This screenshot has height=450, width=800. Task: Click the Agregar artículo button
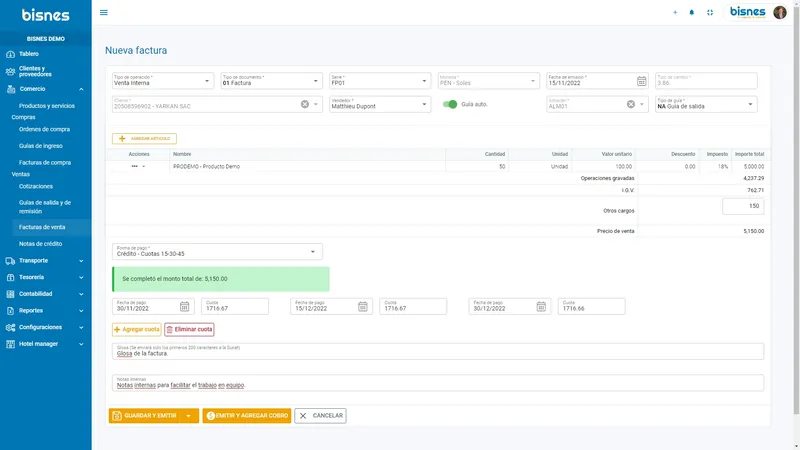144,139
